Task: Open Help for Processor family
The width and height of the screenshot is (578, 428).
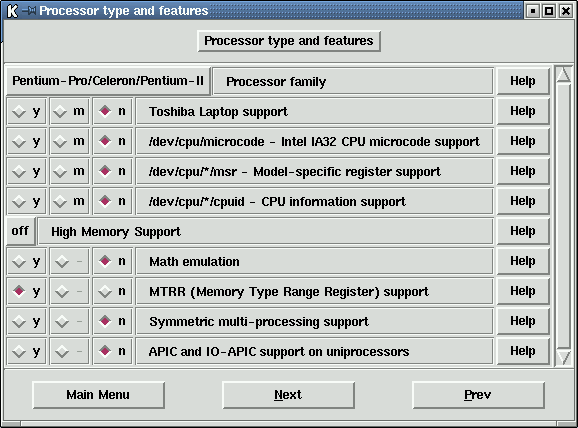Action: click(x=523, y=81)
